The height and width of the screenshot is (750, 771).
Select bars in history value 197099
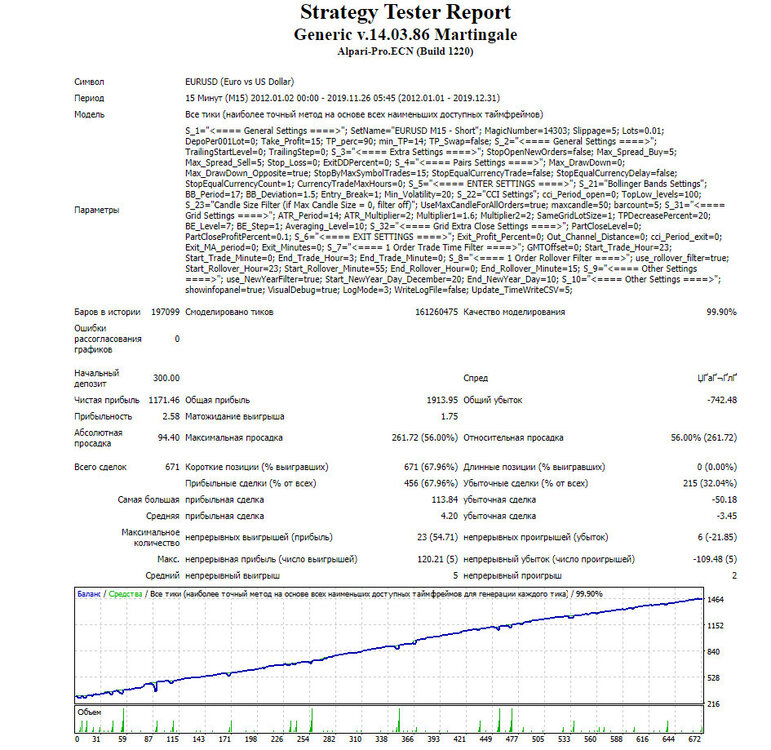[165, 312]
